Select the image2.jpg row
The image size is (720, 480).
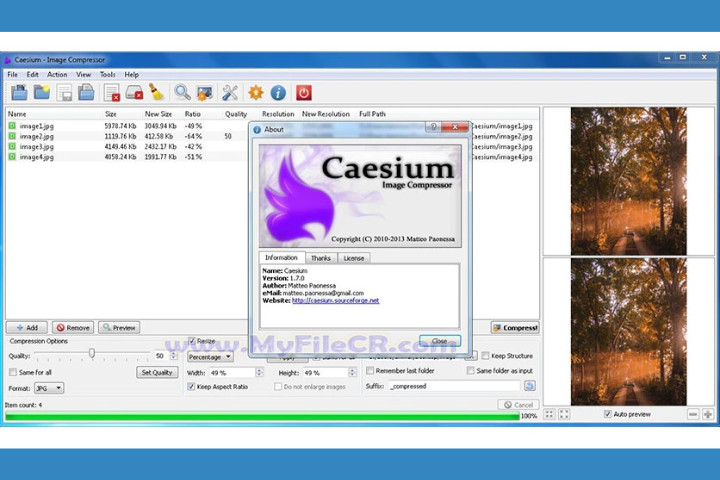(126, 136)
